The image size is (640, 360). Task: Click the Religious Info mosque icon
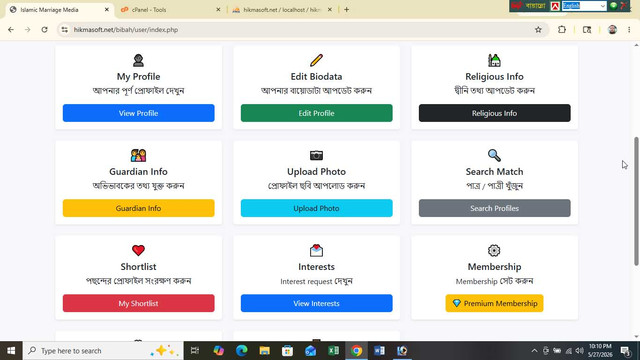[494, 60]
